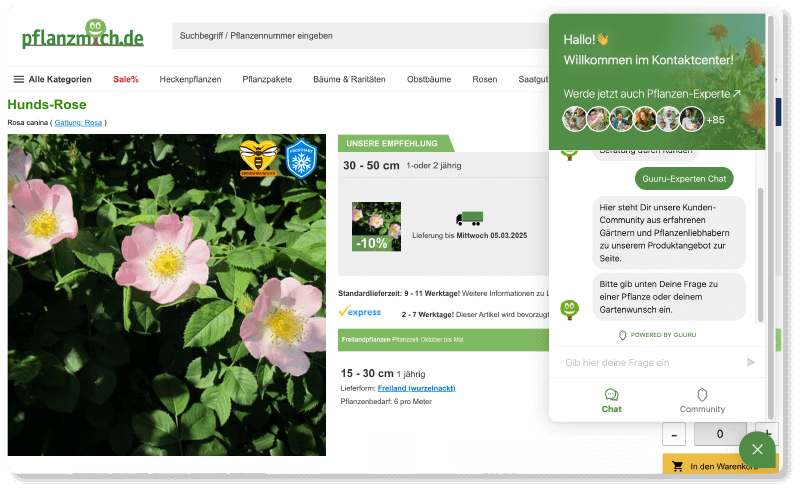Select the Chat tab
Image resolution: width=801 pixels, height=489 pixels.
(611, 400)
